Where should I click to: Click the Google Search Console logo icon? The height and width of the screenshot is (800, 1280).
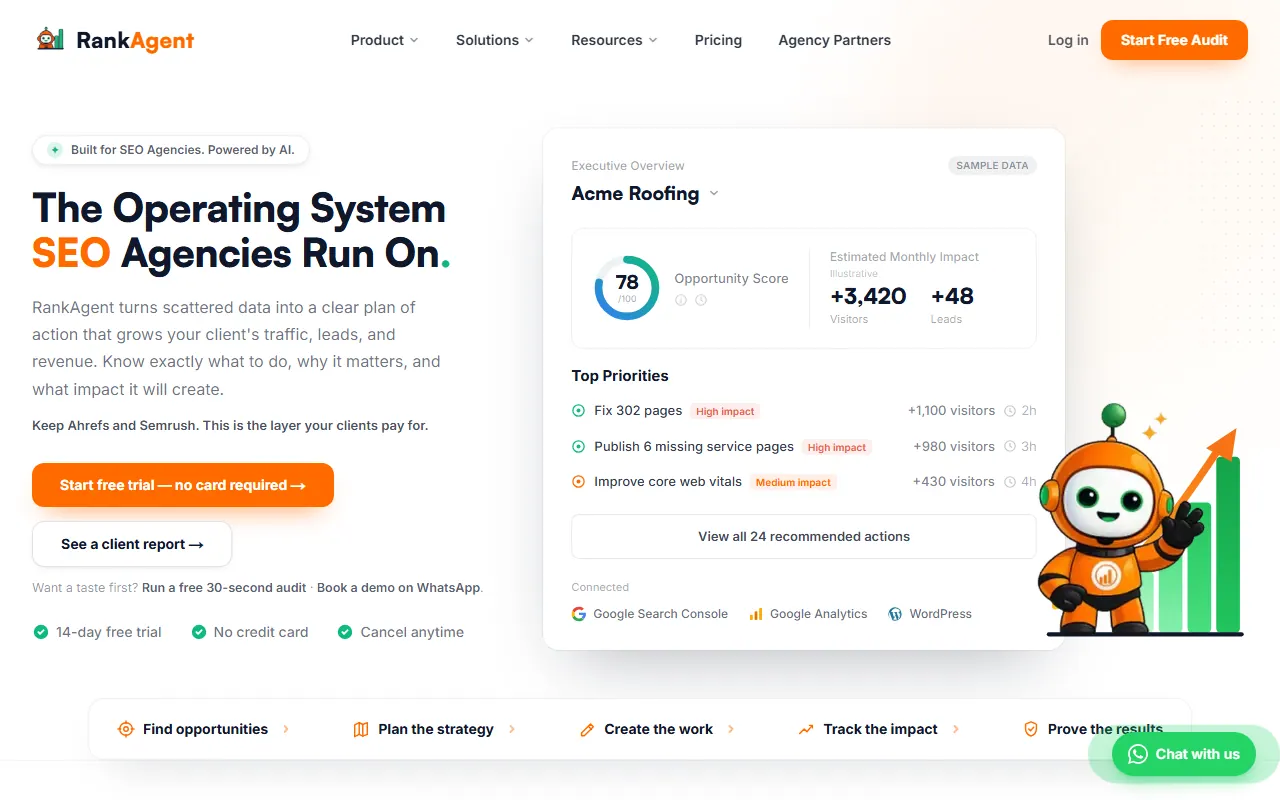click(x=579, y=614)
